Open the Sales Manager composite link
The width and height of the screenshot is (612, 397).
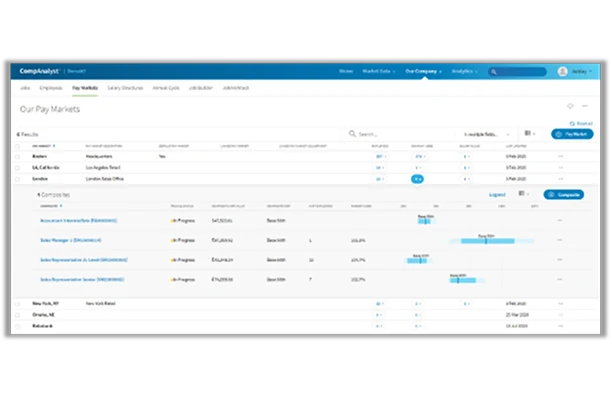click(71, 240)
